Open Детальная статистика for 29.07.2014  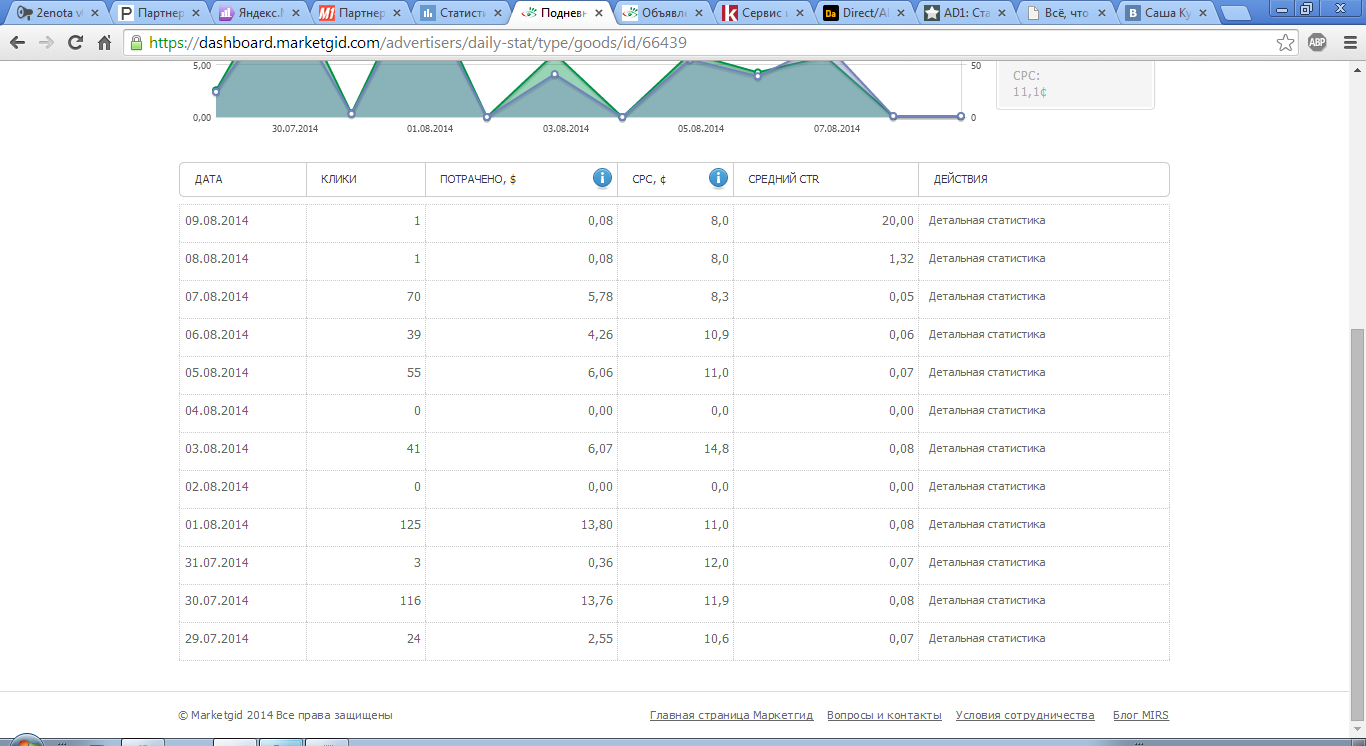pyautogui.click(x=987, y=638)
